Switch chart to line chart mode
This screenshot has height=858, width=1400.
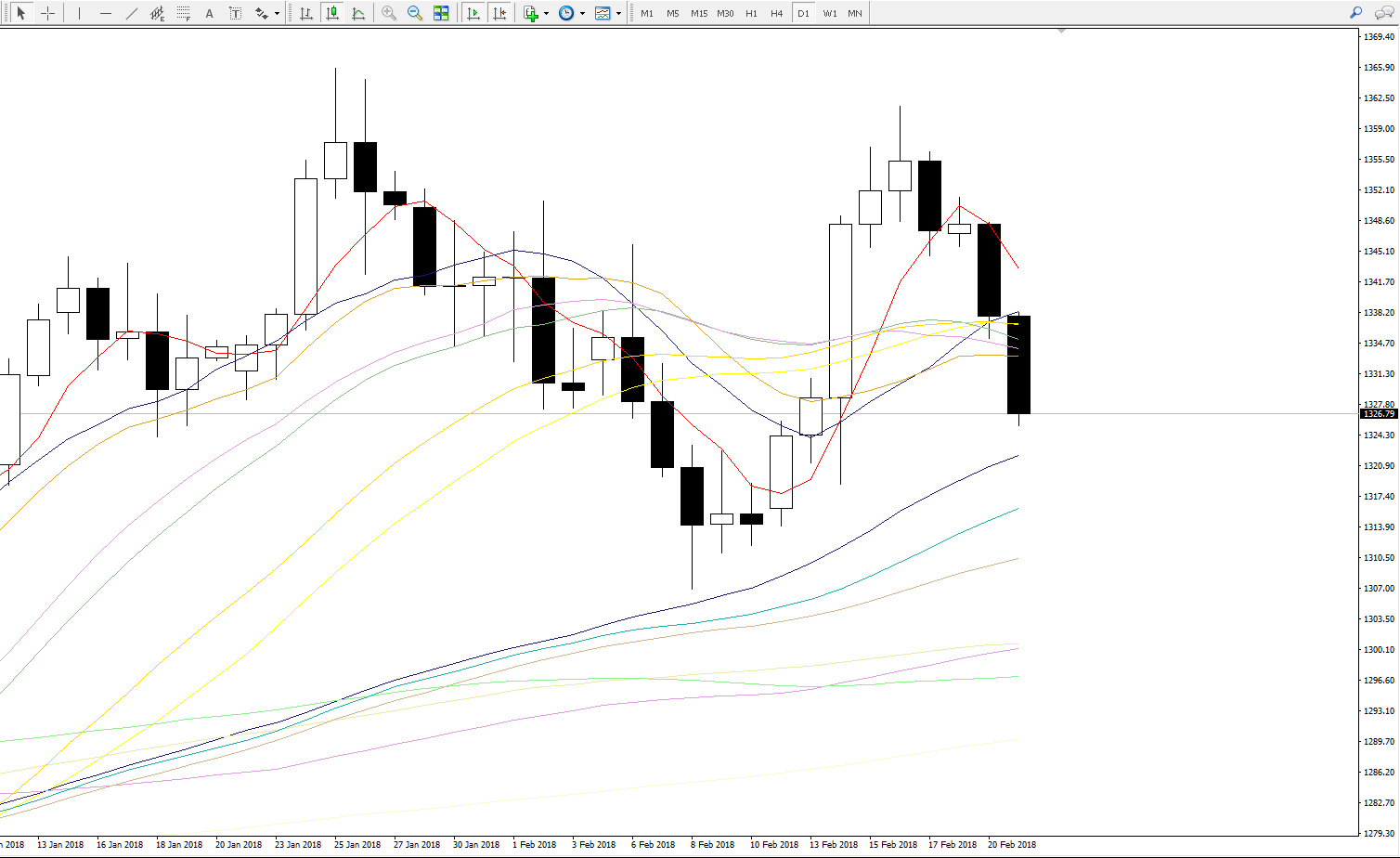pos(358,13)
